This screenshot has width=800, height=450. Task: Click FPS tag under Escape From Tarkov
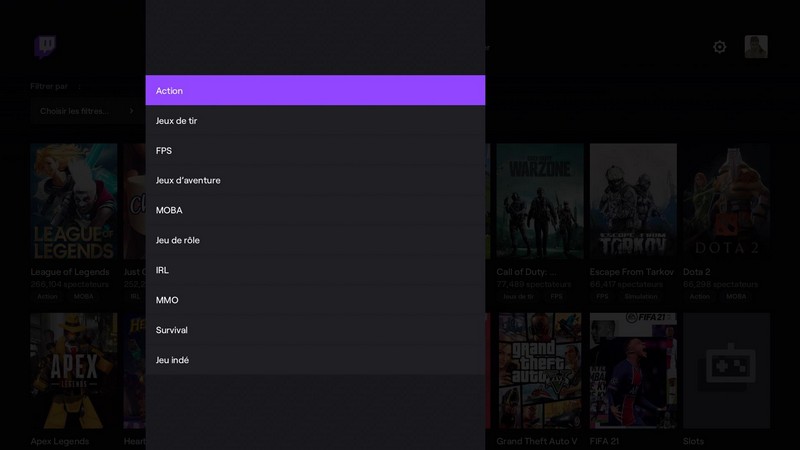coord(602,296)
